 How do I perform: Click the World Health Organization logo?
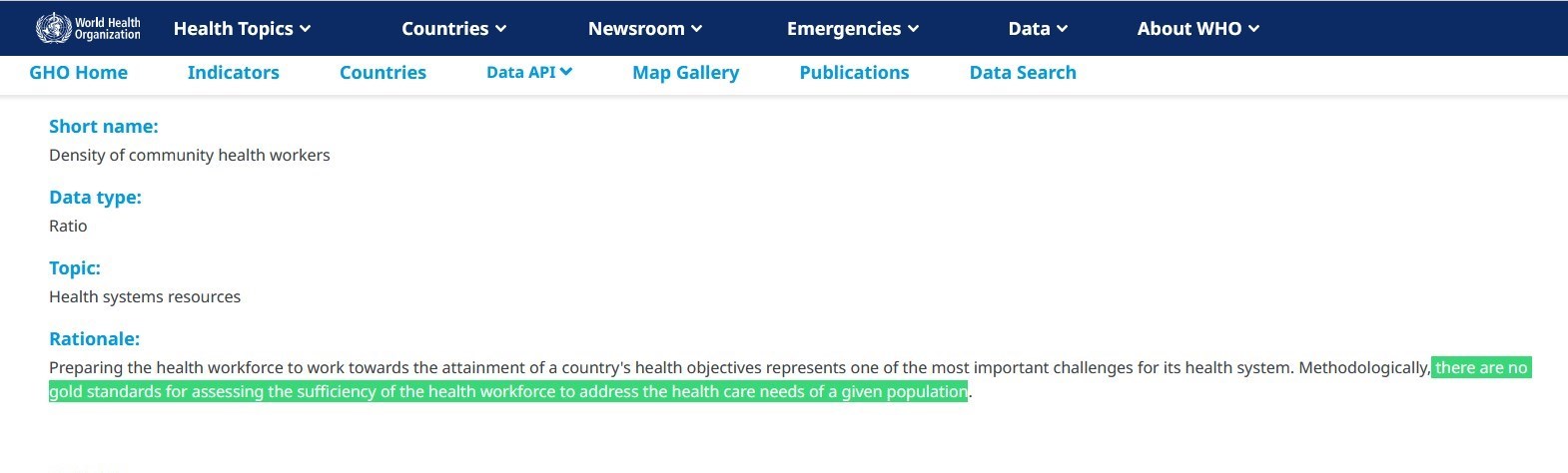[x=88, y=28]
